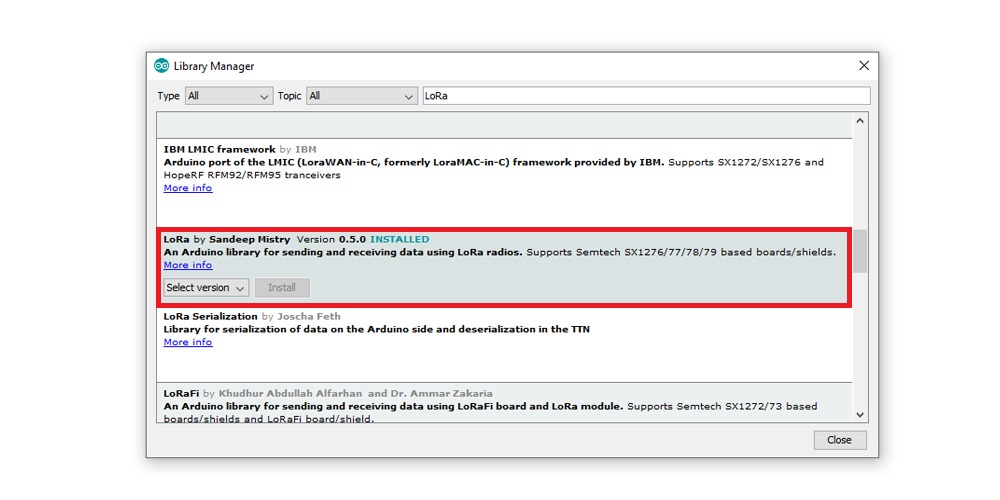Click the Version 0.5.0 text
The width and height of the screenshot is (1000, 500).
click(332, 240)
